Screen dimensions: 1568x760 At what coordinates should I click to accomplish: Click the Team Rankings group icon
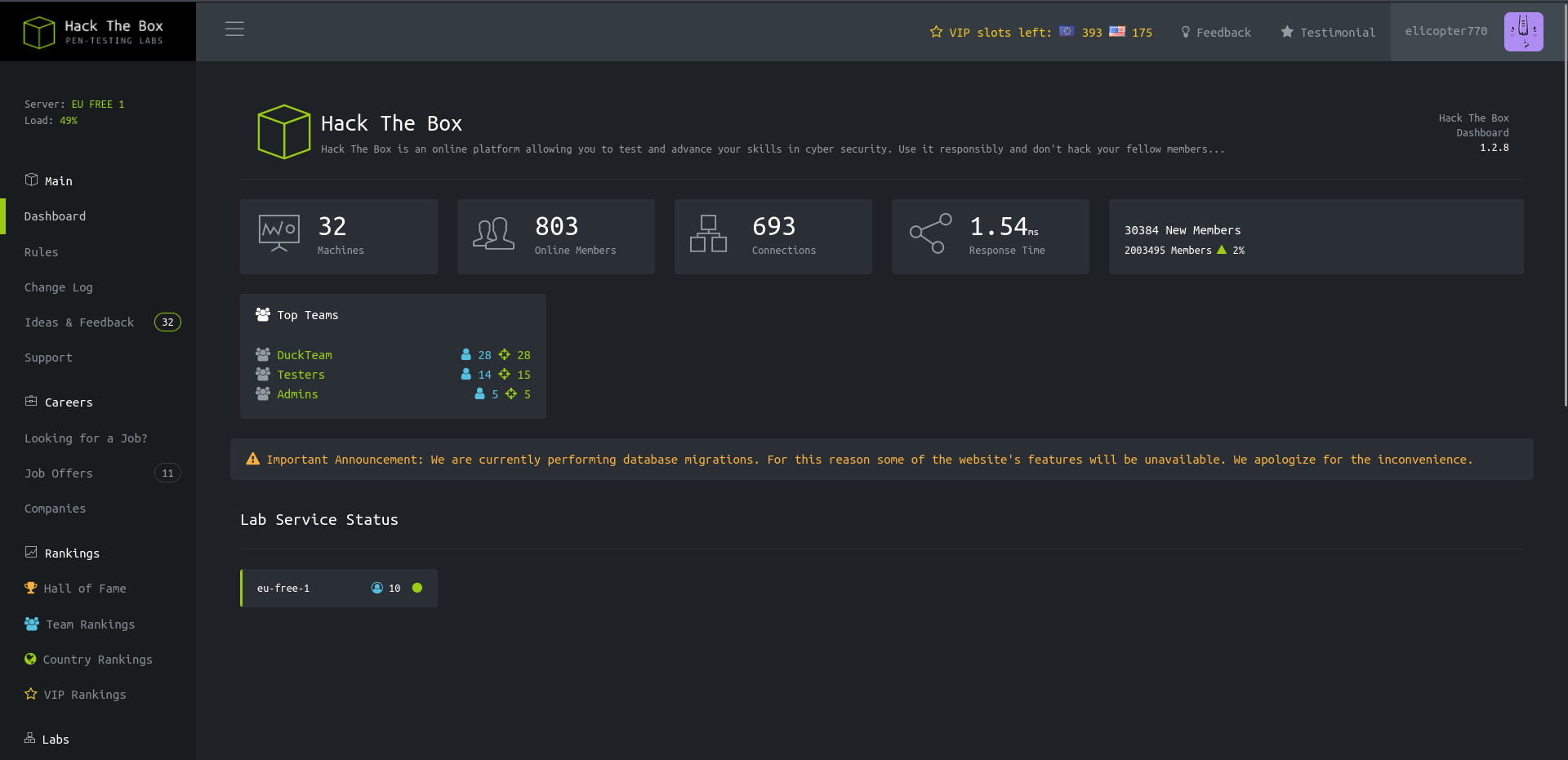(32, 624)
